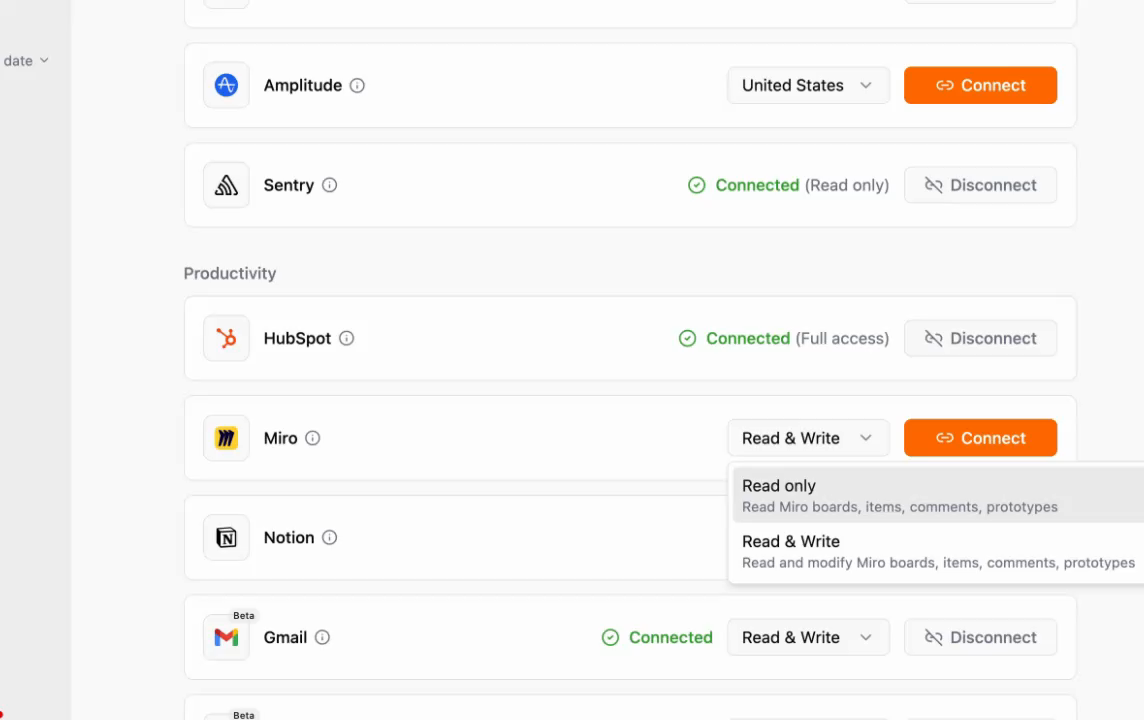This screenshot has height=720, width=1144.
Task: Click the Notion logo icon
Action: (226, 538)
